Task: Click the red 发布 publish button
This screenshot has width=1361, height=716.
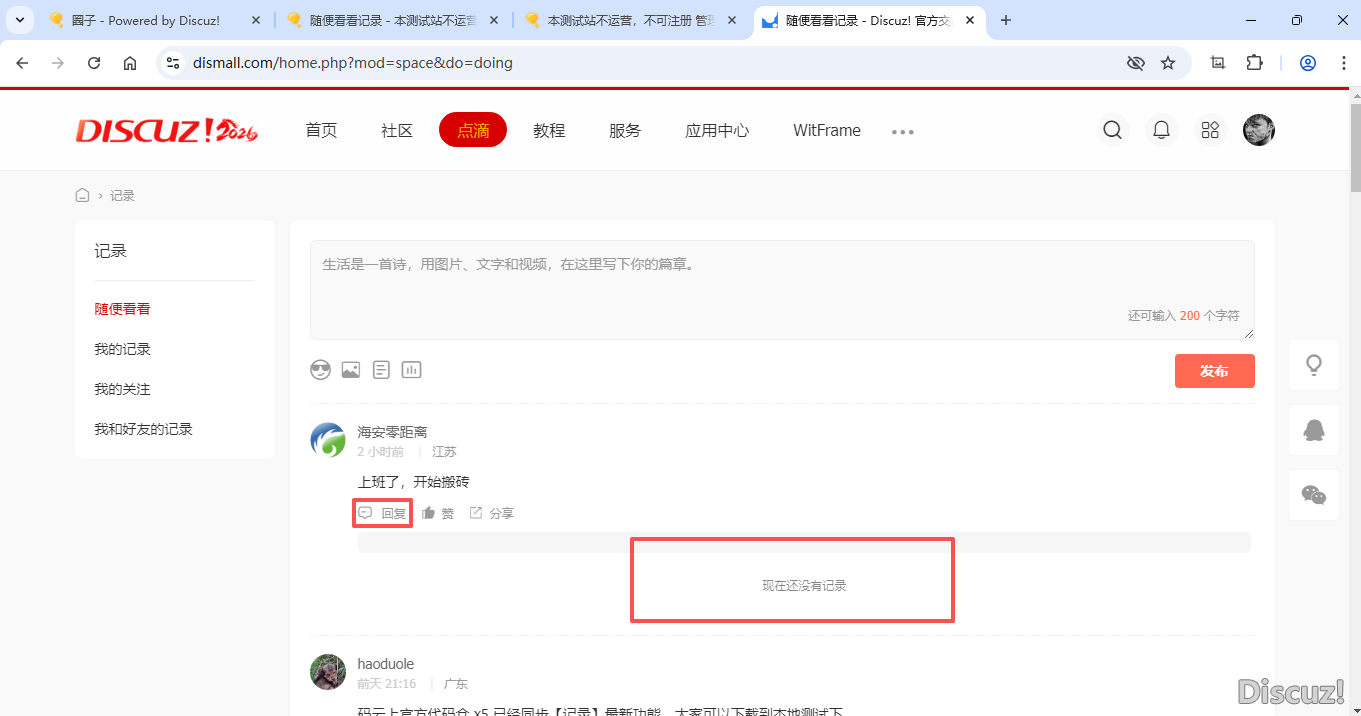Action: pos(1214,371)
